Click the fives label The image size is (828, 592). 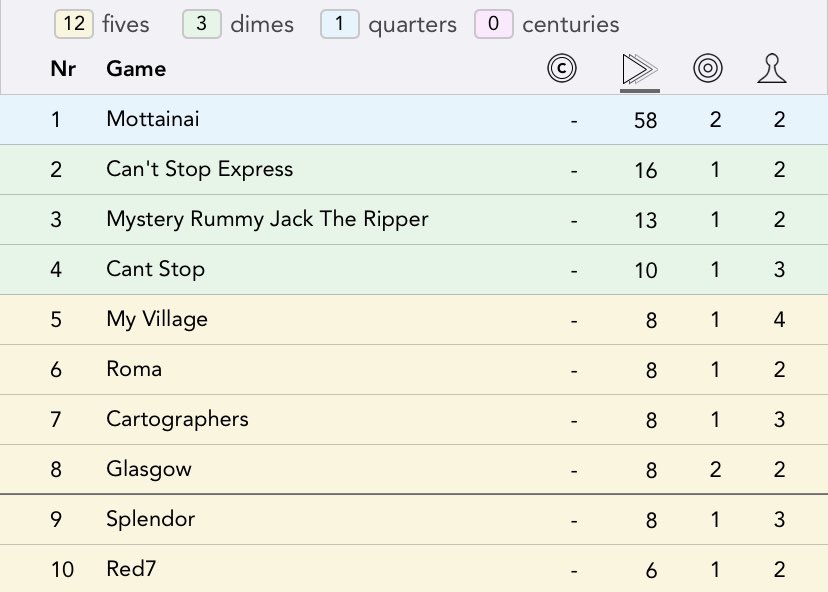tap(126, 24)
